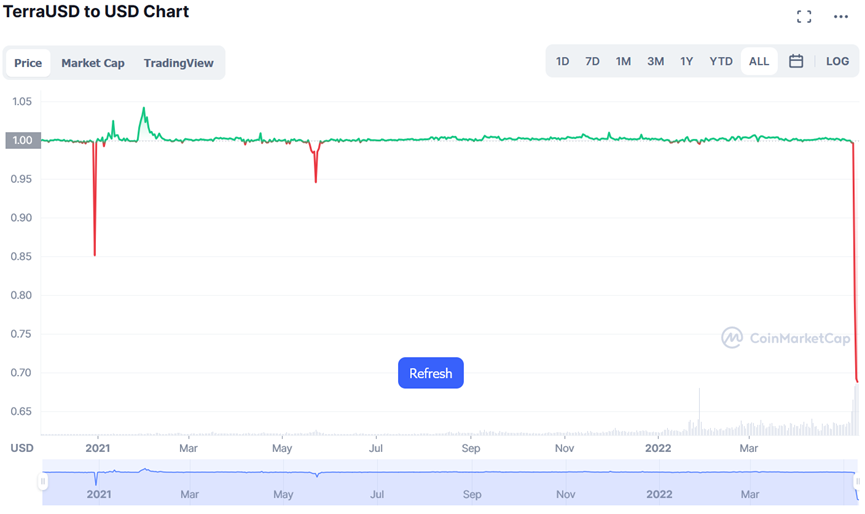Screen dimensions: 865x514
Task: Open the three-dot more options menu
Action: coord(840,16)
